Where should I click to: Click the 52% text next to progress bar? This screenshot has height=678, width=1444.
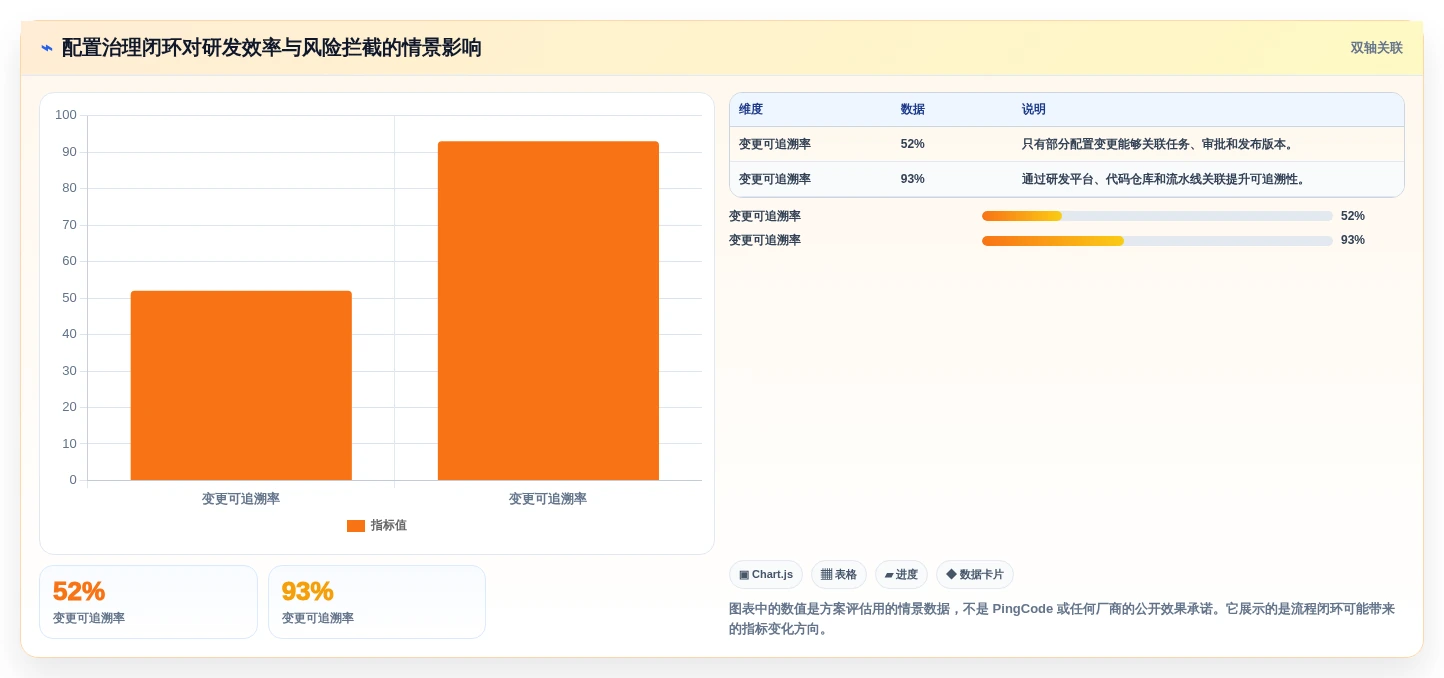[1353, 216]
